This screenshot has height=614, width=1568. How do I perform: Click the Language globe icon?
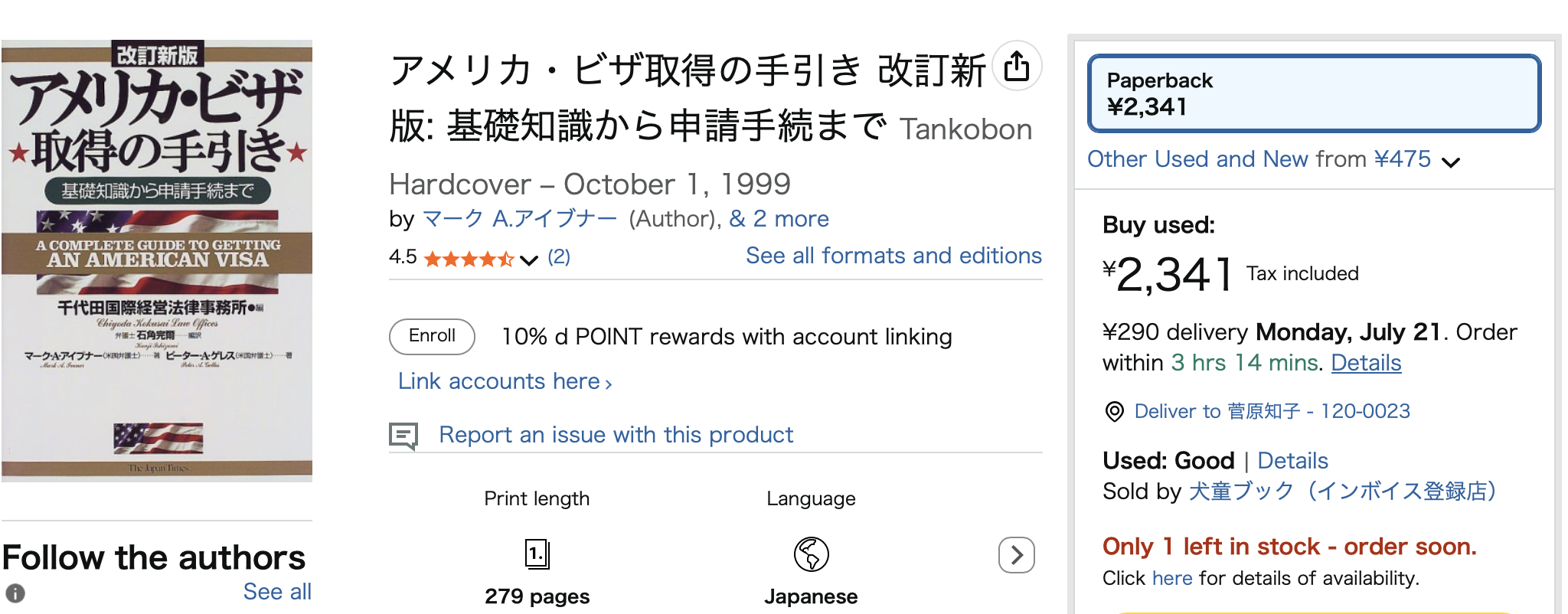click(x=810, y=553)
